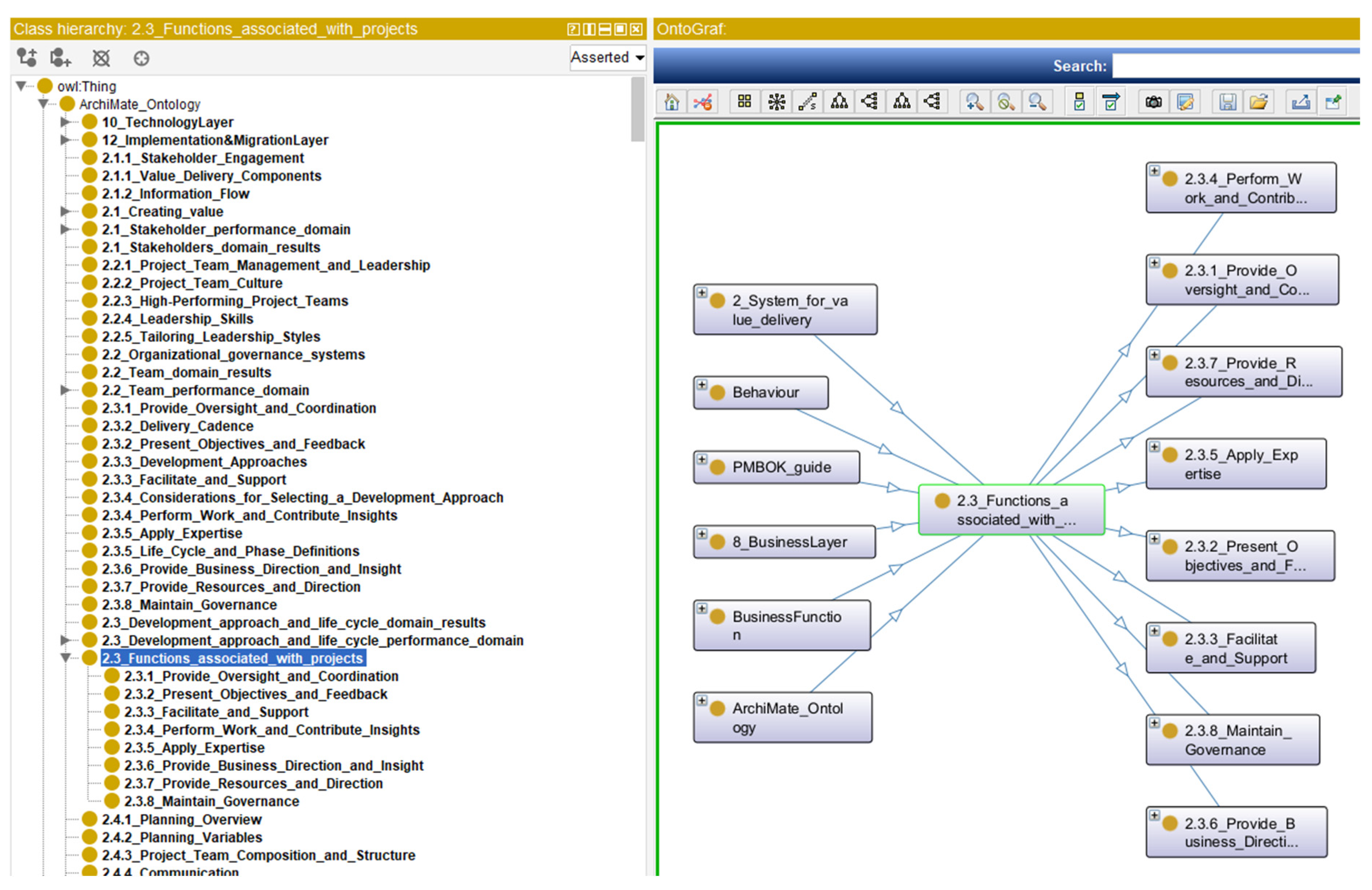Expand the 10_TechnologyLayer tree node
This screenshot has width=1372, height=890.
pyautogui.click(x=65, y=122)
